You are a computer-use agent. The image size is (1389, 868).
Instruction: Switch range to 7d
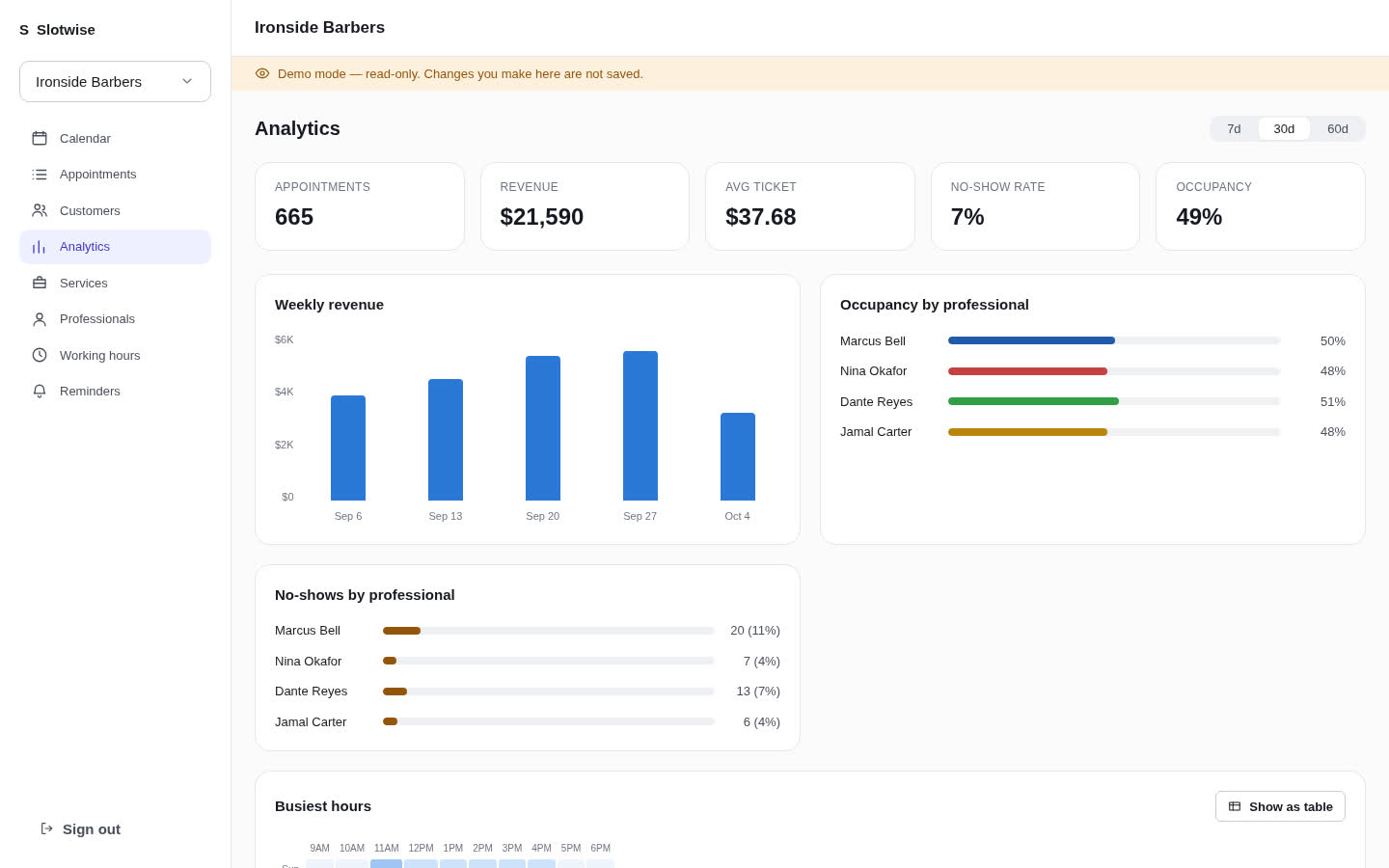click(x=1234, y=129)
